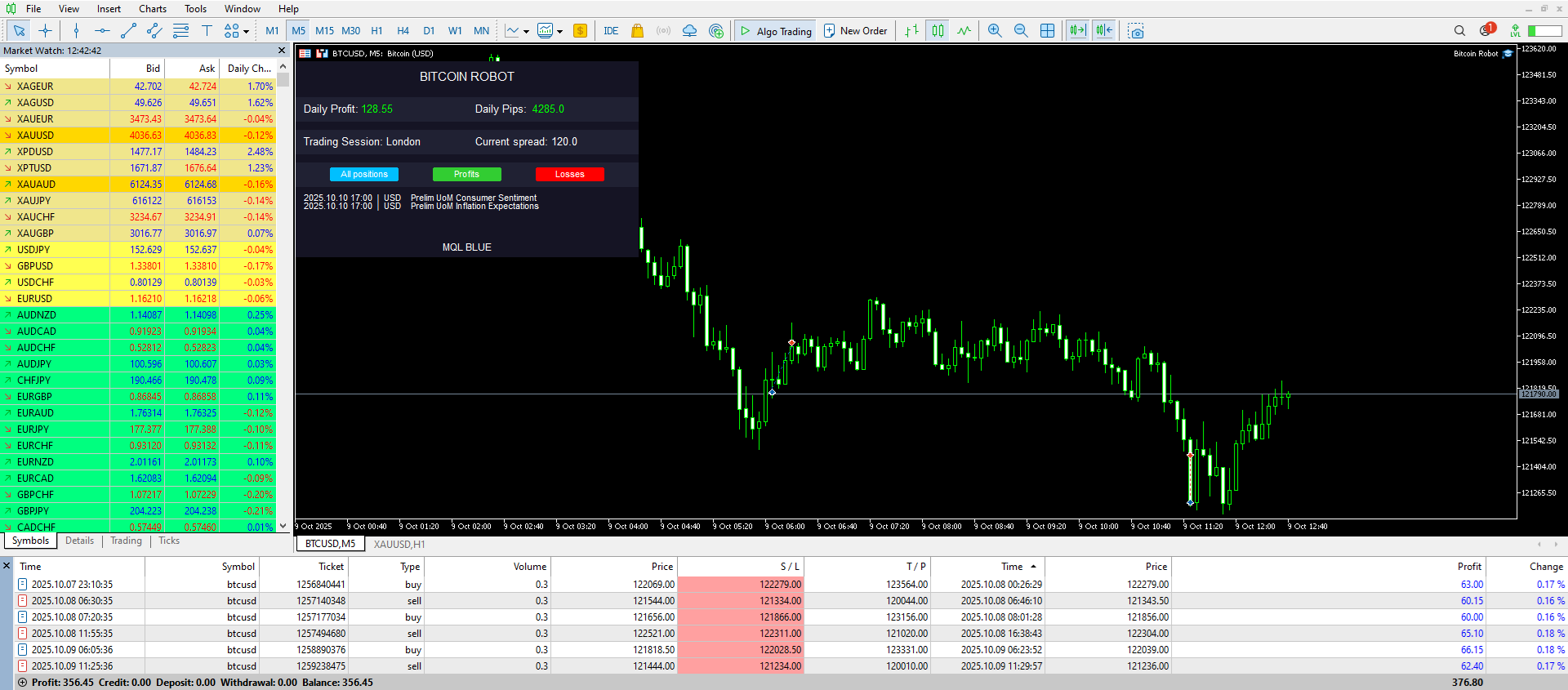
Task: Click the MQL BLUE link
Action: pos(467,247)
